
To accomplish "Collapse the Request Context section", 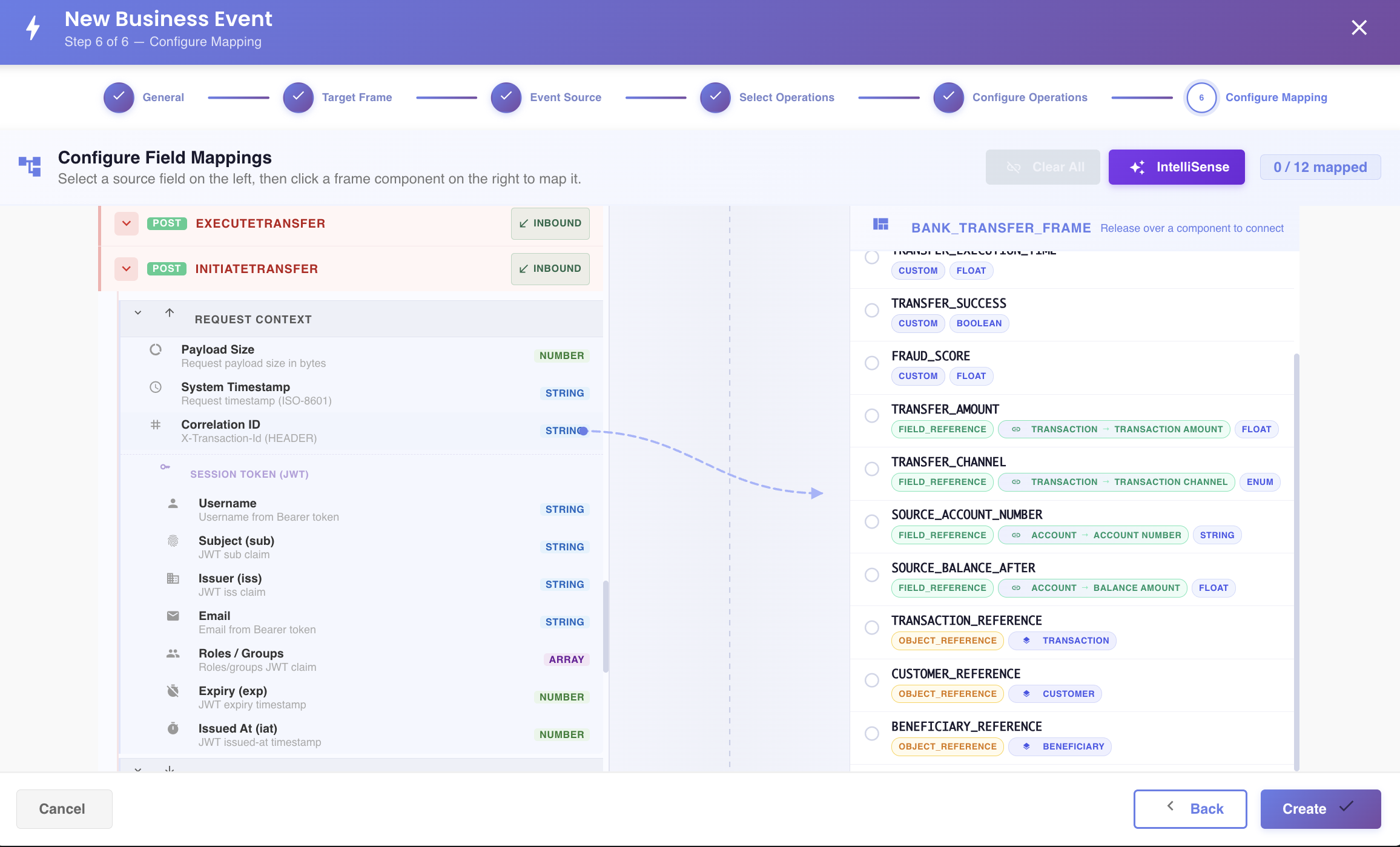I will [138, 313].
